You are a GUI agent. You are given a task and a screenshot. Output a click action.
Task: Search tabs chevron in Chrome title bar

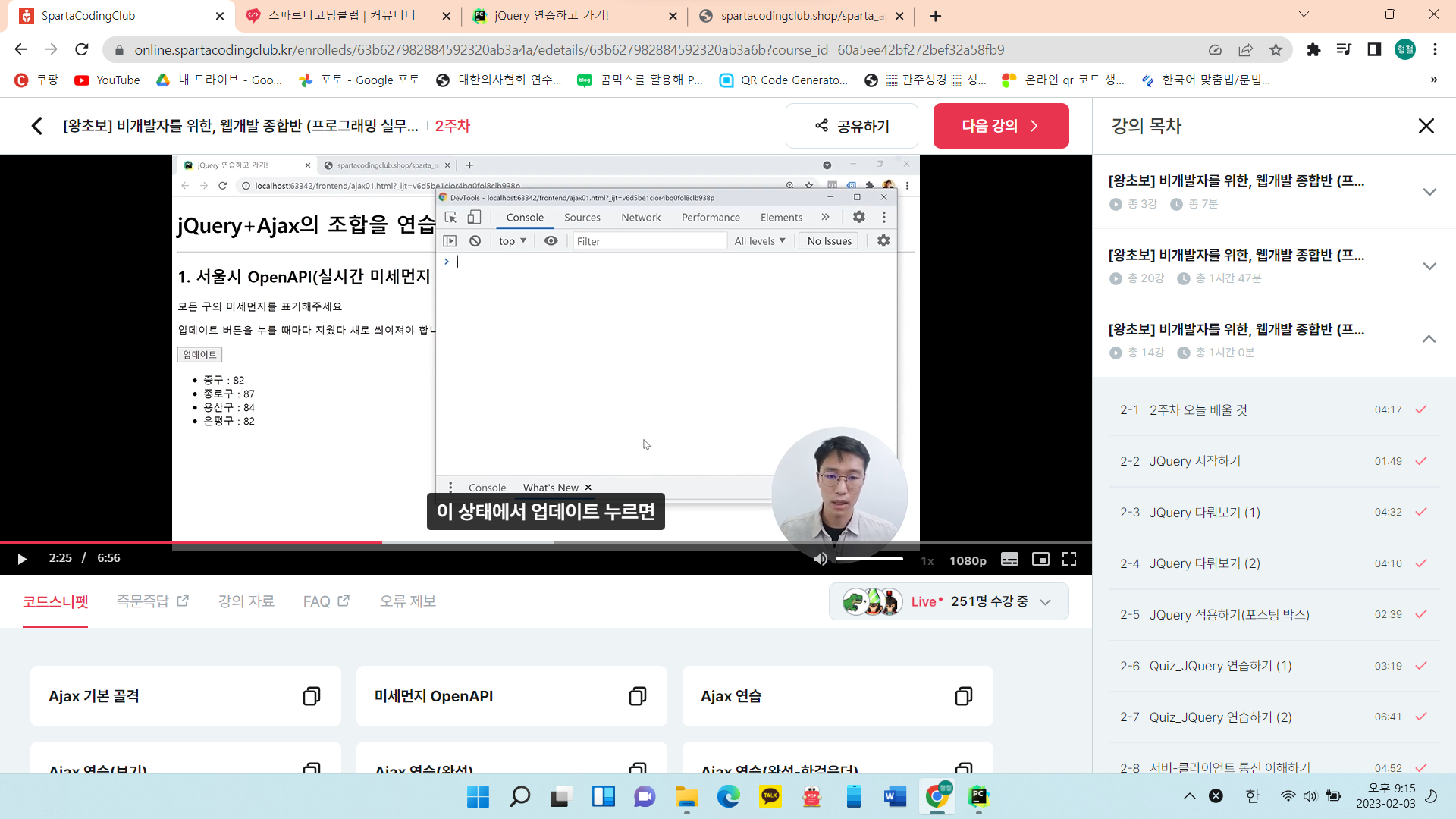tap(1304, 14)
